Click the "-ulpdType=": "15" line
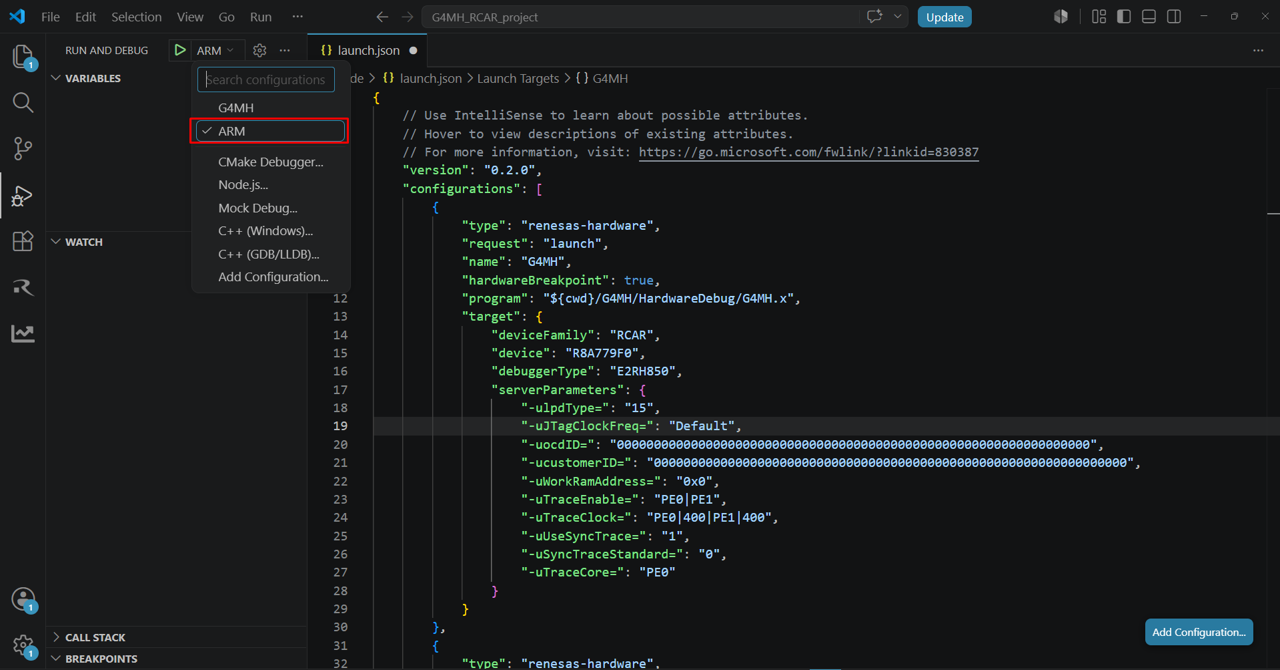1280x670 pixels. [590, 408]
